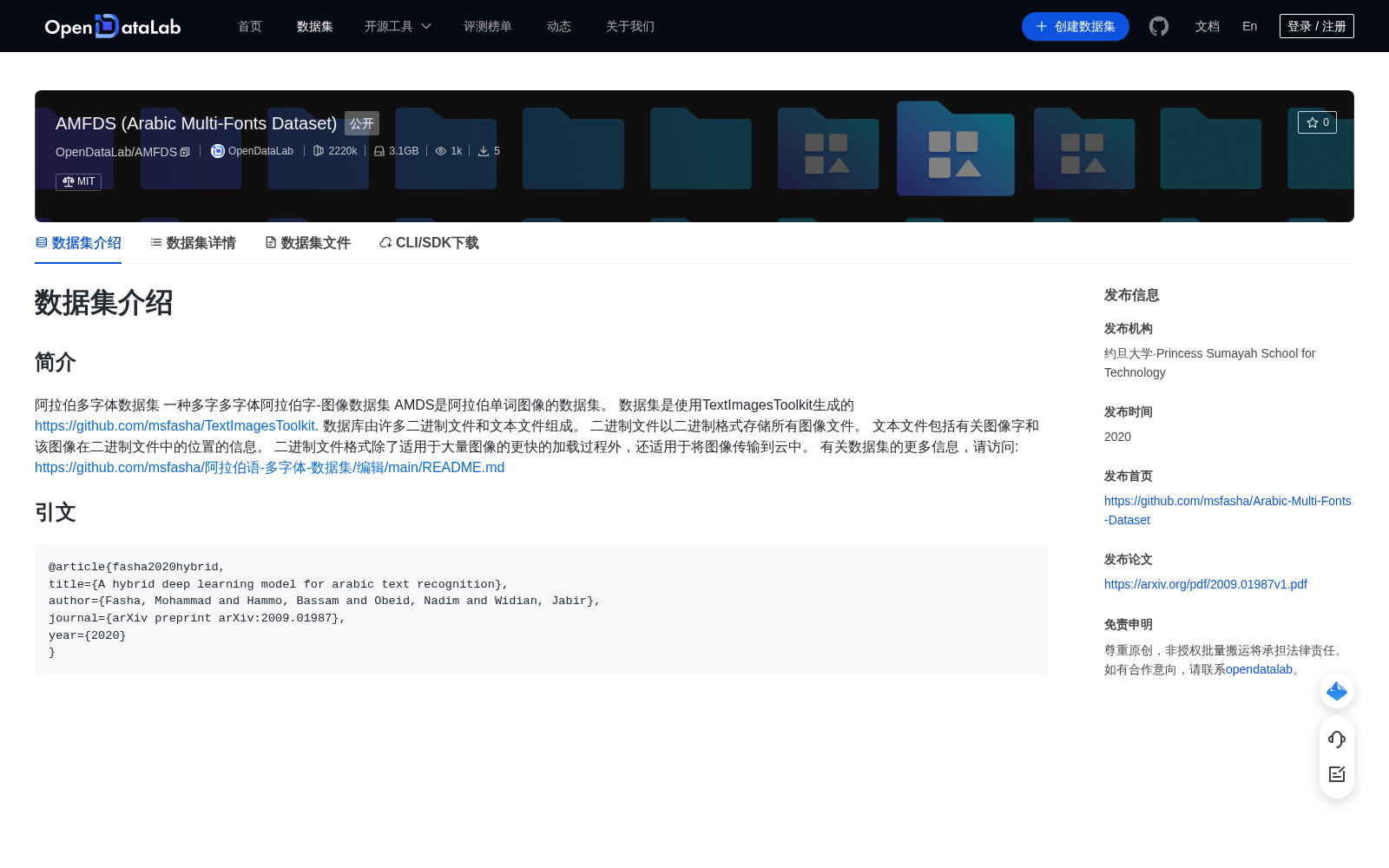Viewport: 1389px width, 868px height.
Task: Click the MIT license badge
Action: 78,181
